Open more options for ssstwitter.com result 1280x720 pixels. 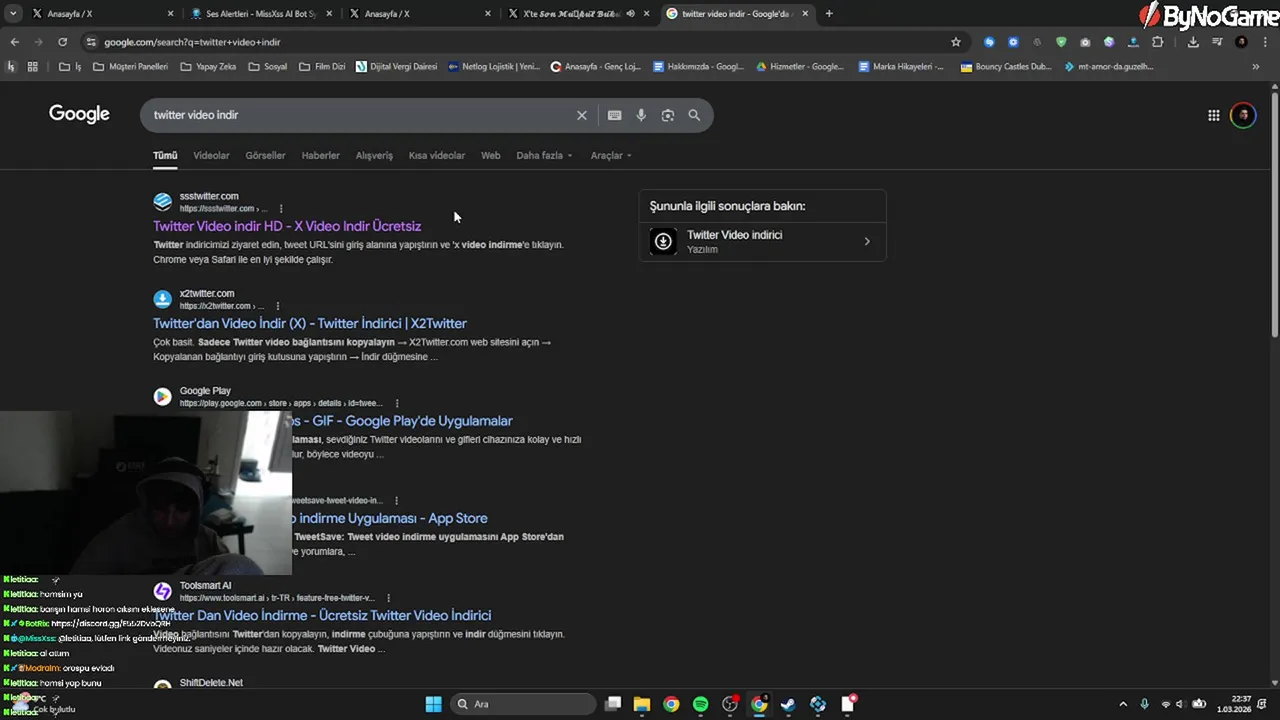(281, 208)
